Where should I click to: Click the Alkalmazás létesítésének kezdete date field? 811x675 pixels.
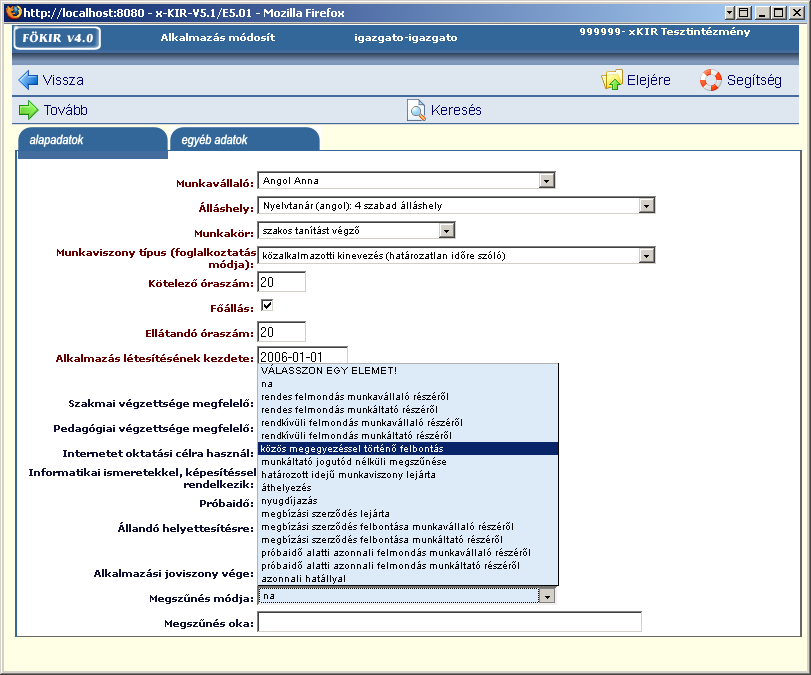point(303,356)
